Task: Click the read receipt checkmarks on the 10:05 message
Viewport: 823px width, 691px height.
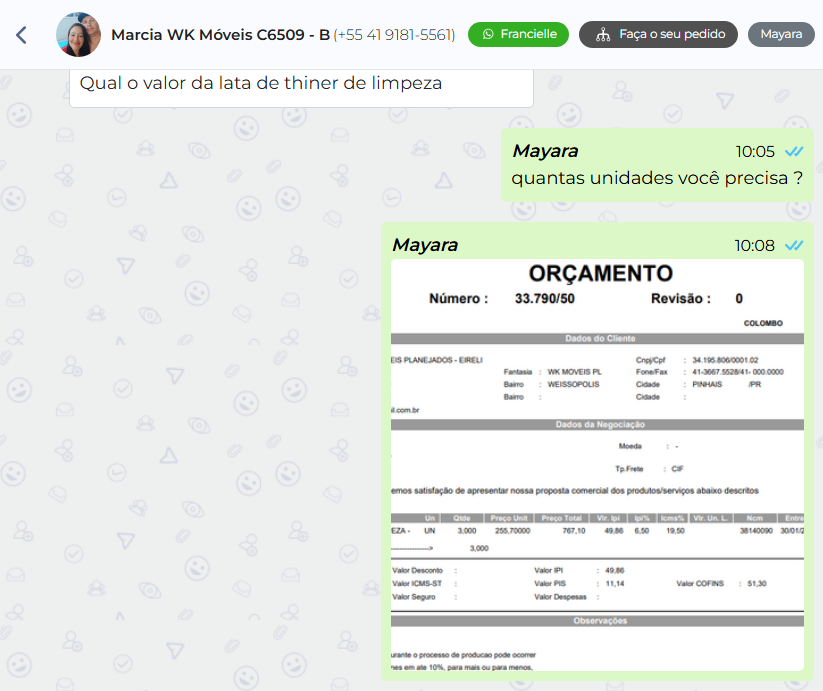Action: [794, 152]
